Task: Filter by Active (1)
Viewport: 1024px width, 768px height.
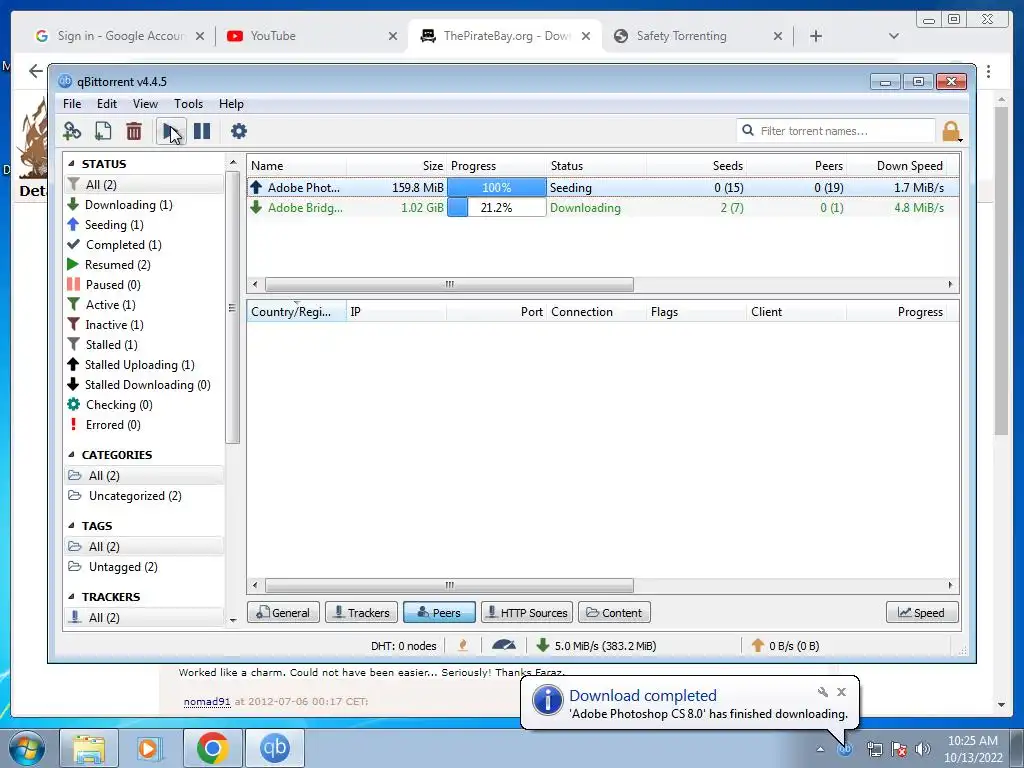Action: (144, 305)
